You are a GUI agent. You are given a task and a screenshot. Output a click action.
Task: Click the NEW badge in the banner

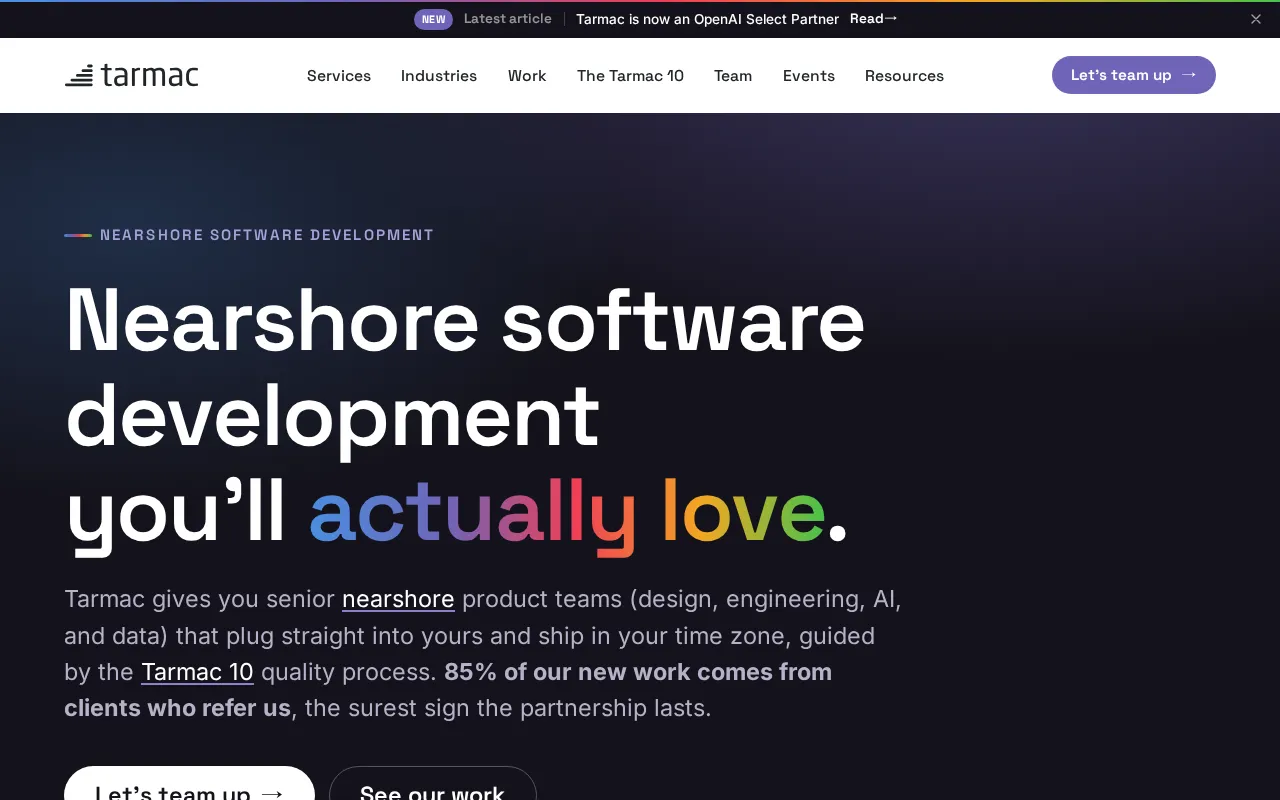pos(433,19)
